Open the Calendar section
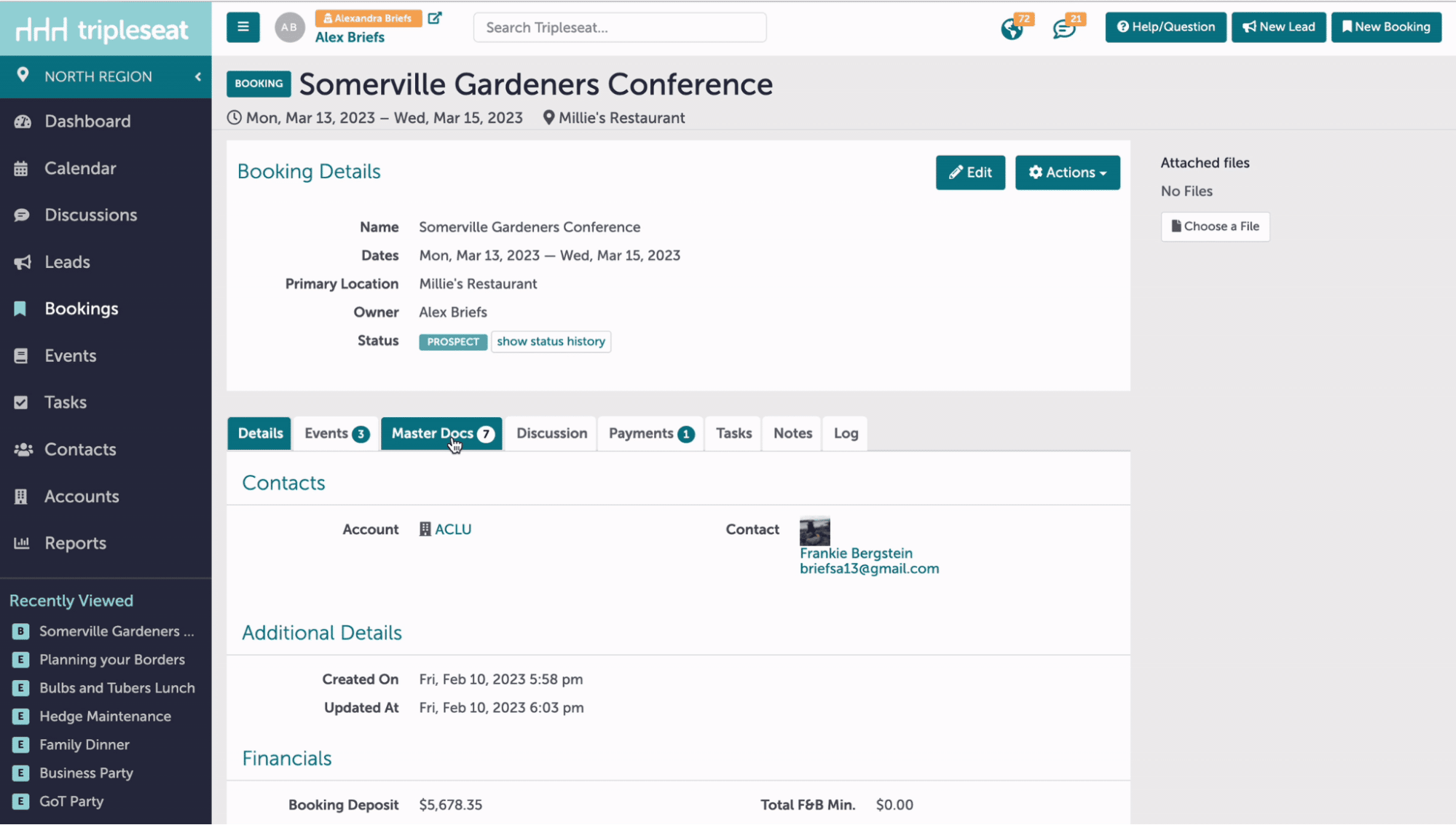Image resolution: width=1456 pixels, height=825 pixels. click(x=80, y=168)
